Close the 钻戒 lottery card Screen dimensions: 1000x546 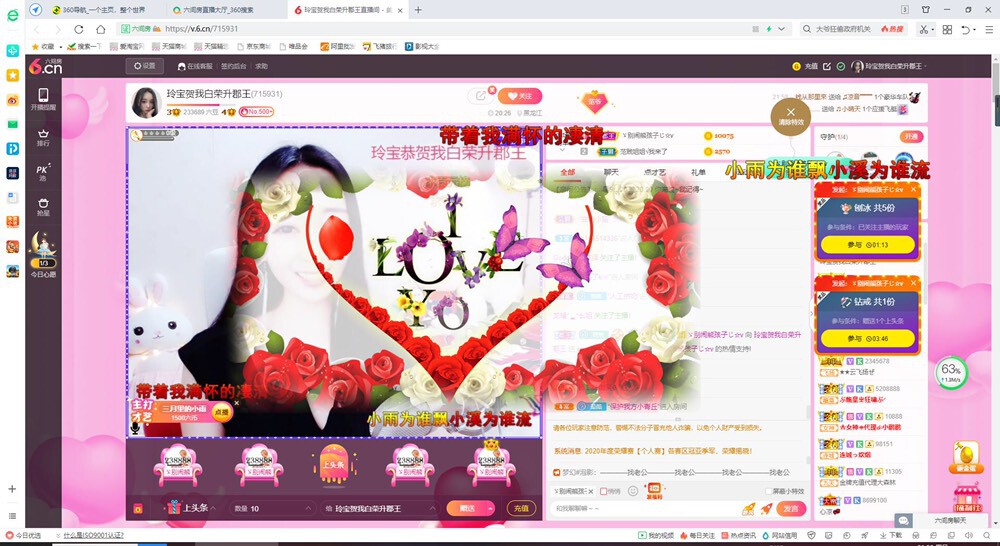pyautogui.click(x=913, y=283)
